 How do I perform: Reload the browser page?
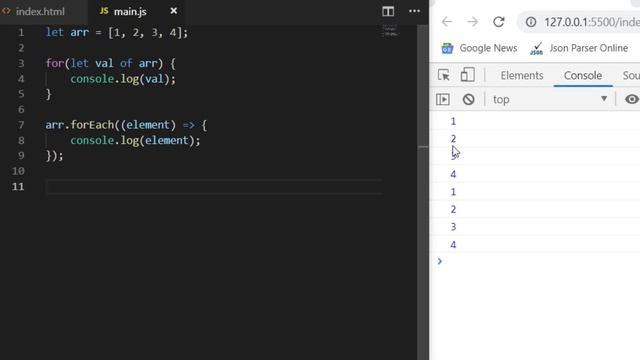(498, 22)
